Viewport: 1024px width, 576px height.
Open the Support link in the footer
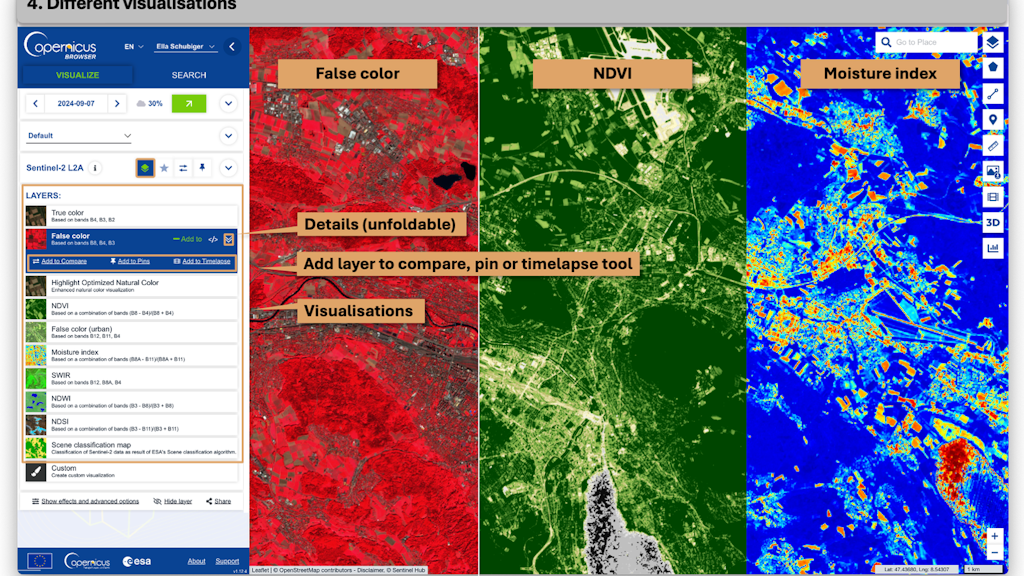[x=226, y=561]
